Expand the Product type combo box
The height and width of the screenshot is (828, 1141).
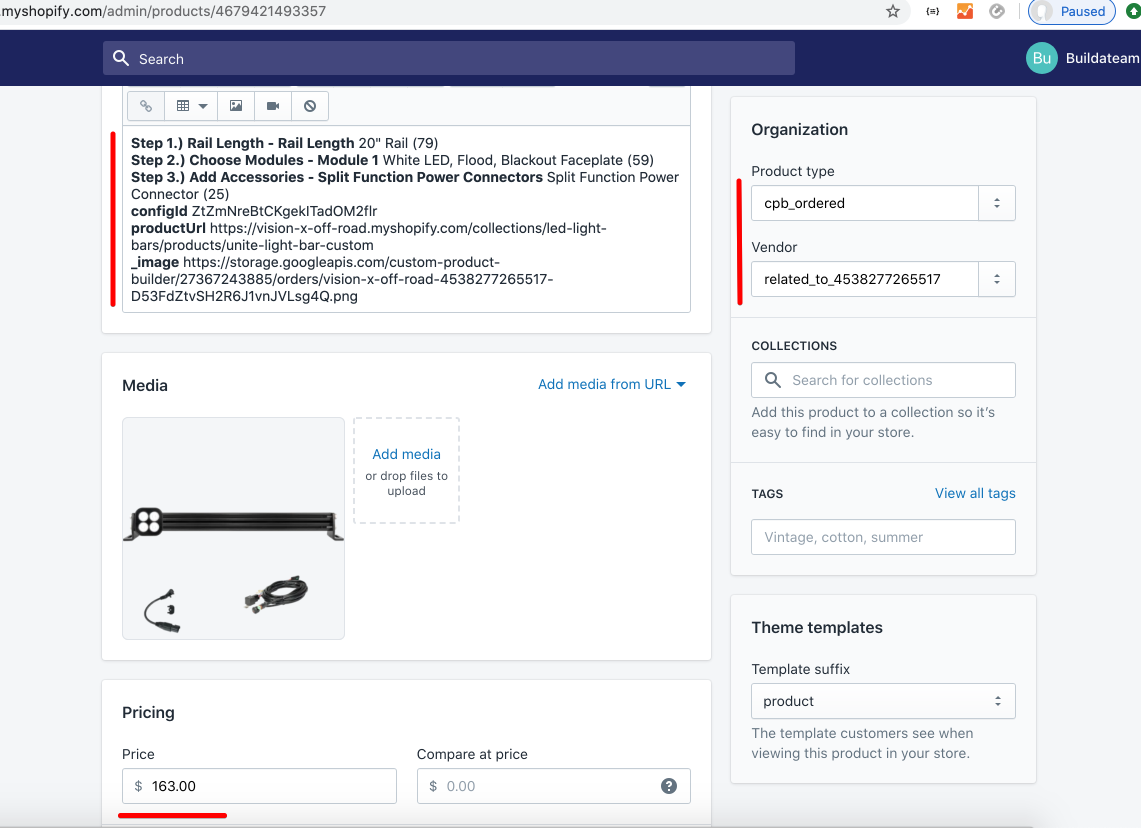pos(996,203)
